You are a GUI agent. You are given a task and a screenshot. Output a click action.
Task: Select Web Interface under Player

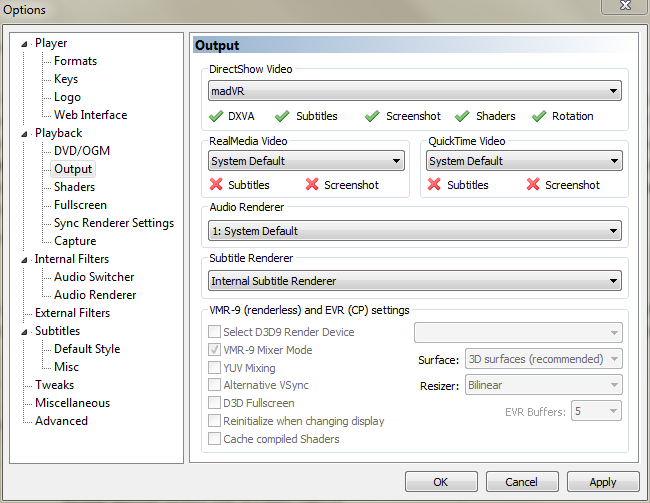90,115
